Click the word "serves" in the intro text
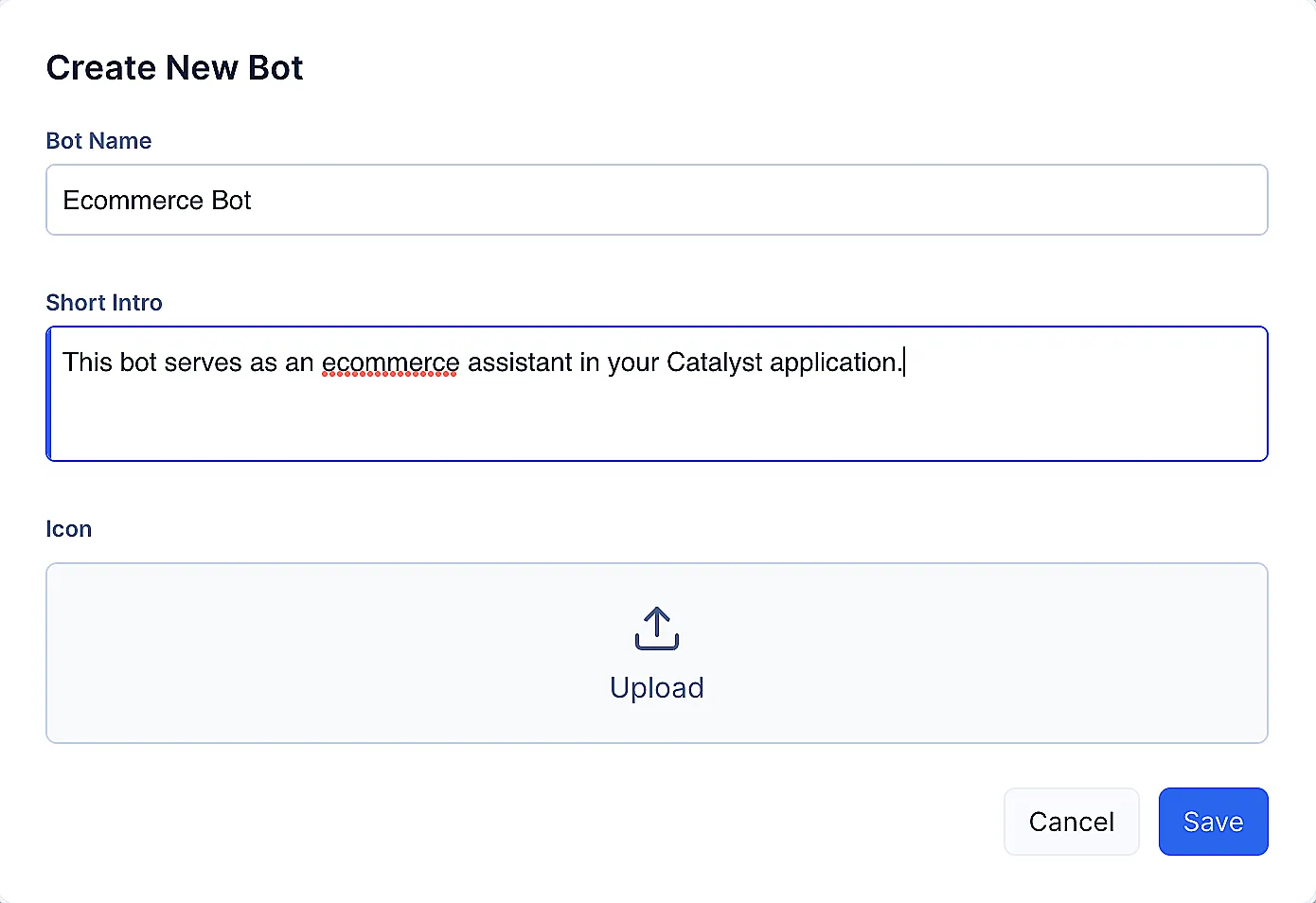This screenshot has height=903, width=1316. [203, 363]
